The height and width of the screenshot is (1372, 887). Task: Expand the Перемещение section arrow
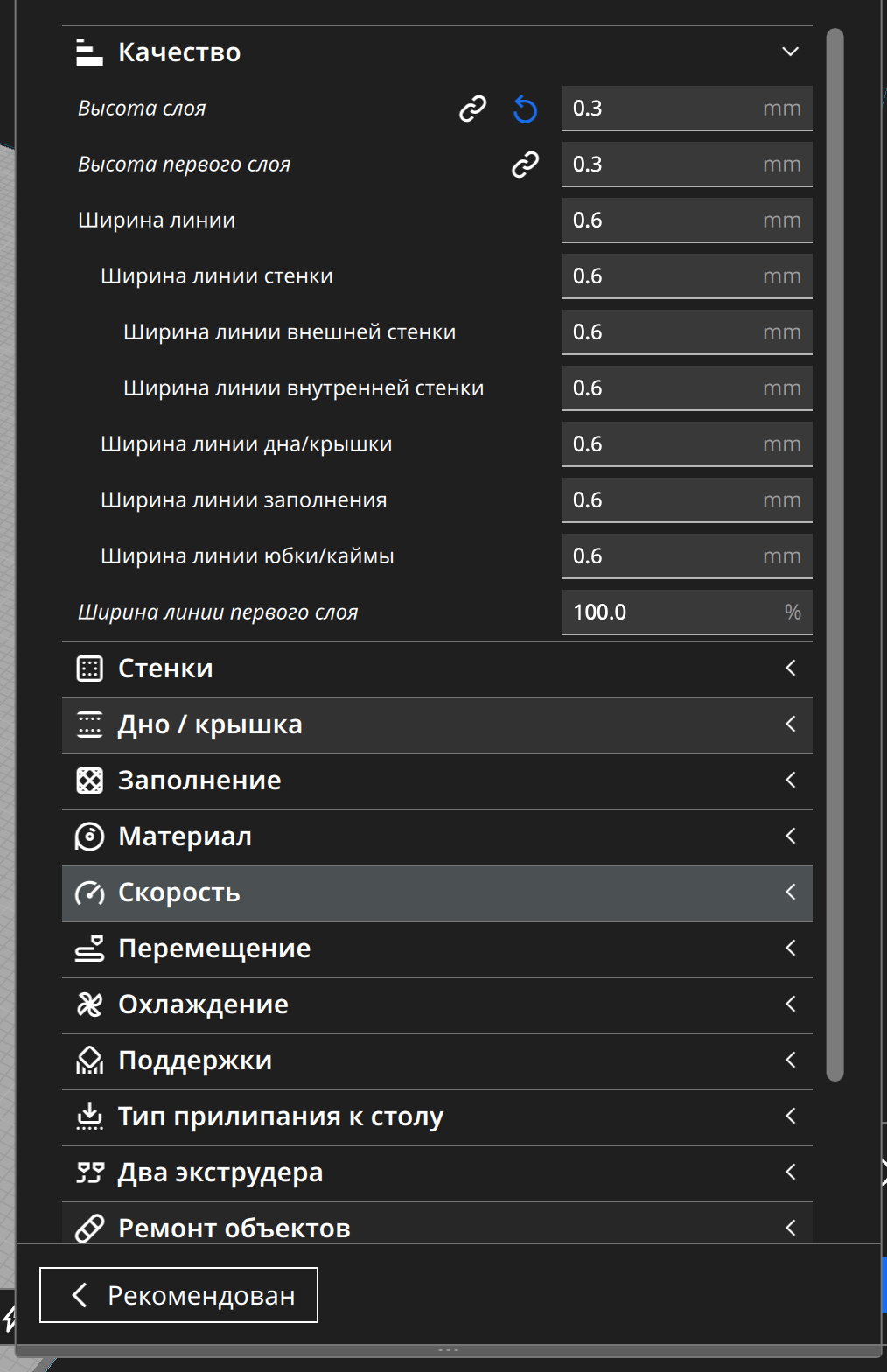[790, 948]
